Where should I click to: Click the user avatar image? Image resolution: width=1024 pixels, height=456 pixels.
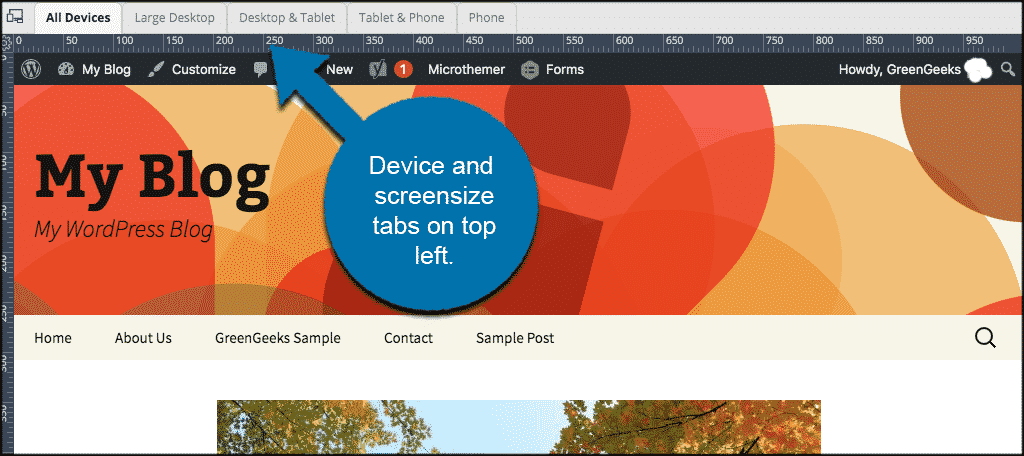[x=978, y=70]
